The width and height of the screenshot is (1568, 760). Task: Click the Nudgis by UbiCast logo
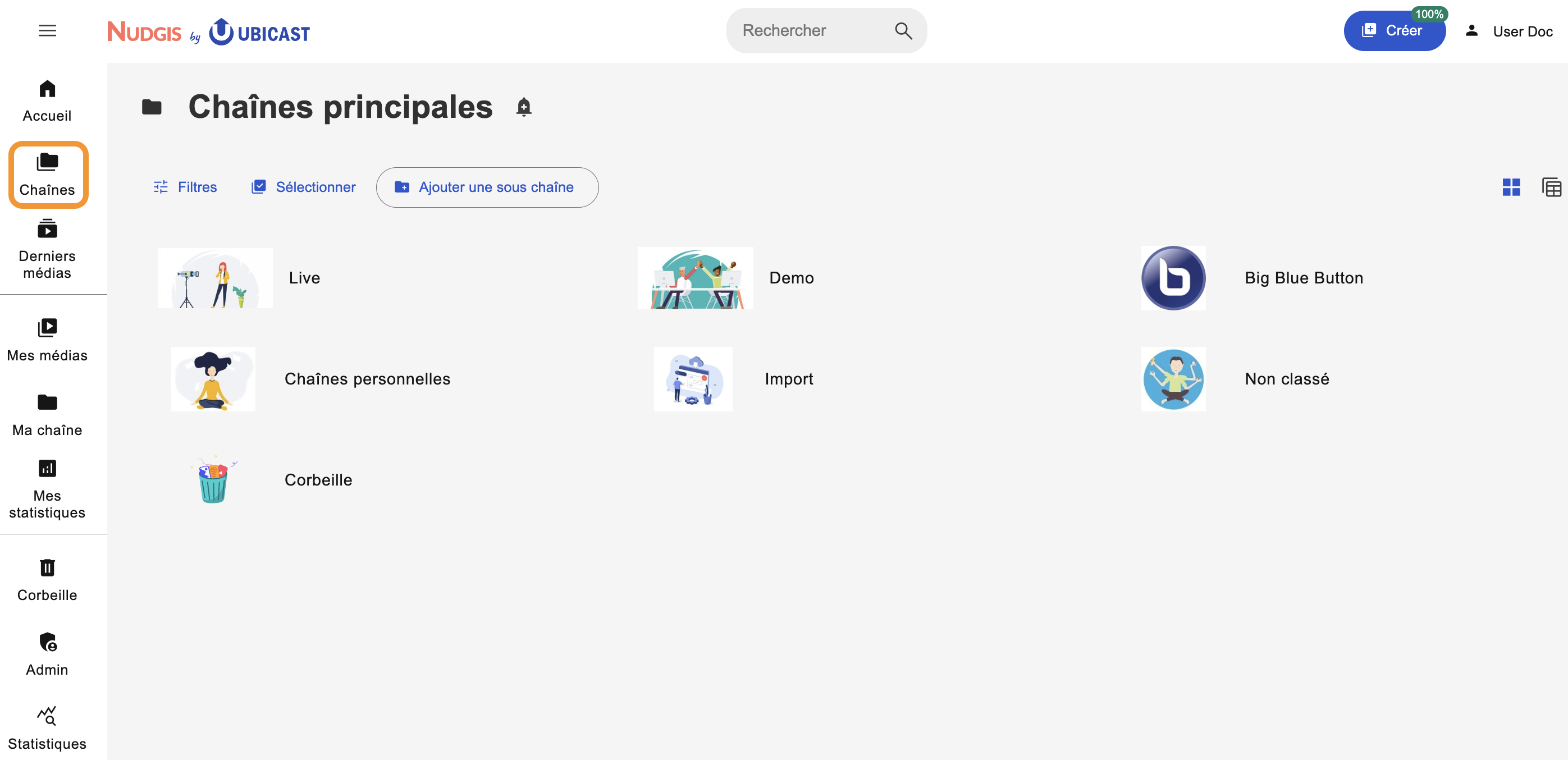[x=208, y=31]
